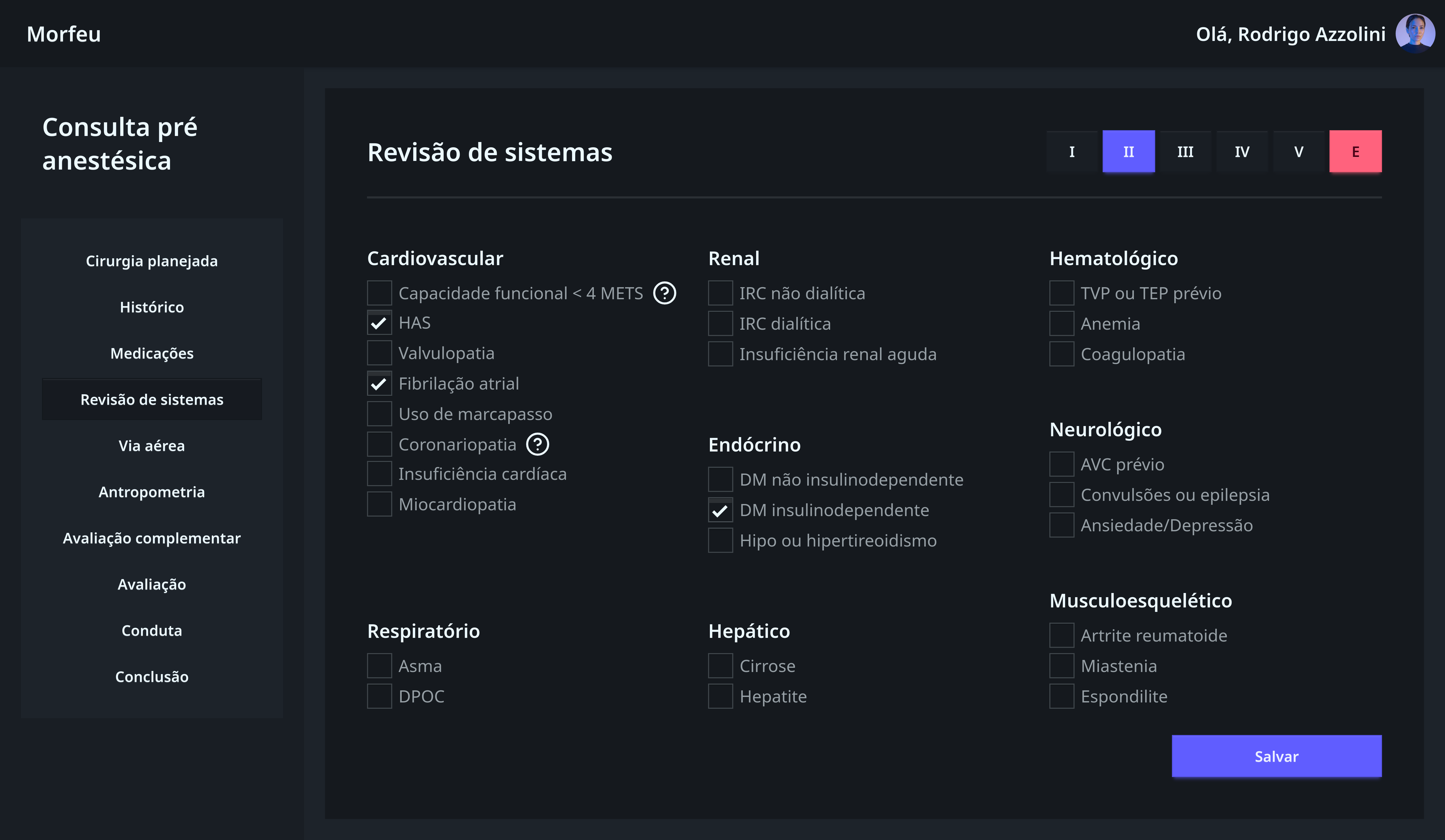The height and width of the screenshot is (840, 1445).
Task: Select ASA classification V
Action: 1298,151
